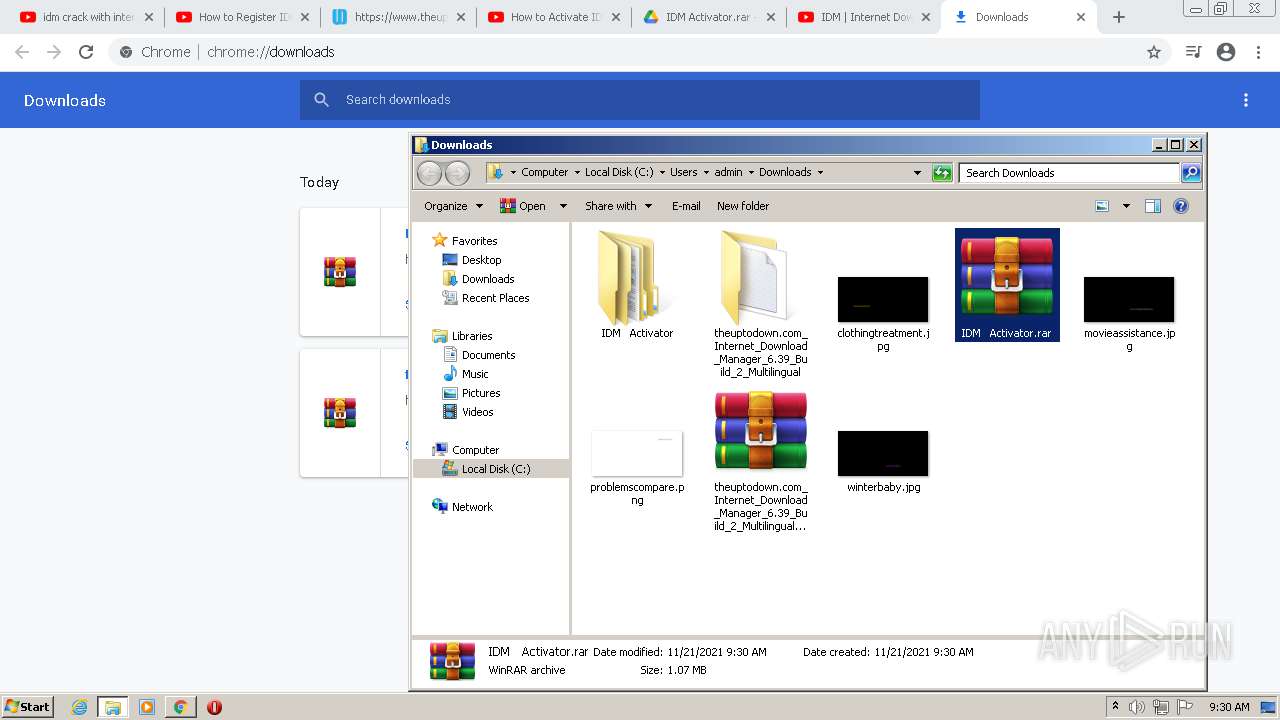Click the Search Downloads input field
This screenshot has height=720, width=1280.
click(x=1068, y=173)
